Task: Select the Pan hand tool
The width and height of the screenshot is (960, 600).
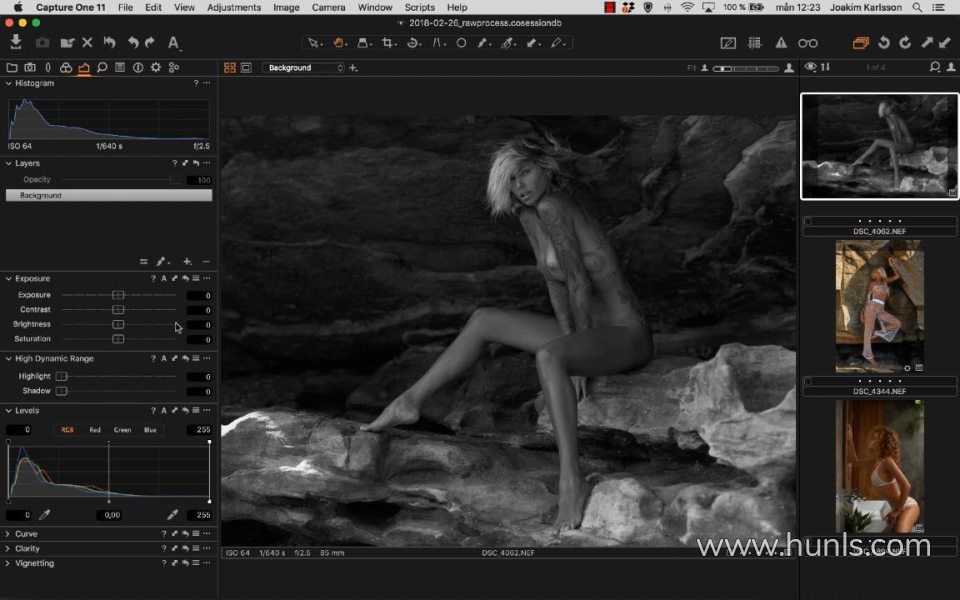Action: pyautogui.click(x=340, y=43)
